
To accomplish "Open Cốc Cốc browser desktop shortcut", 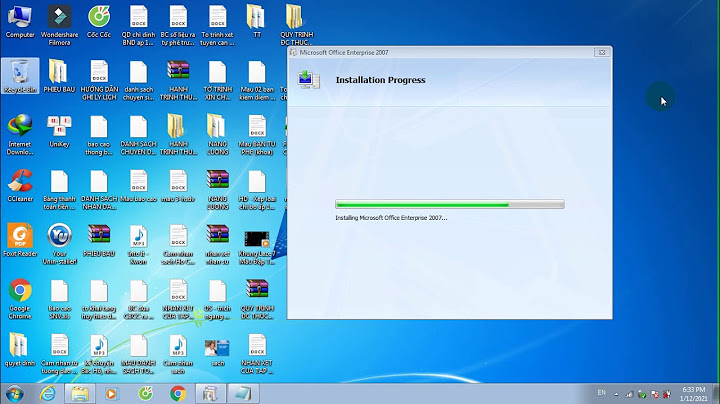I will coord(99,22).
